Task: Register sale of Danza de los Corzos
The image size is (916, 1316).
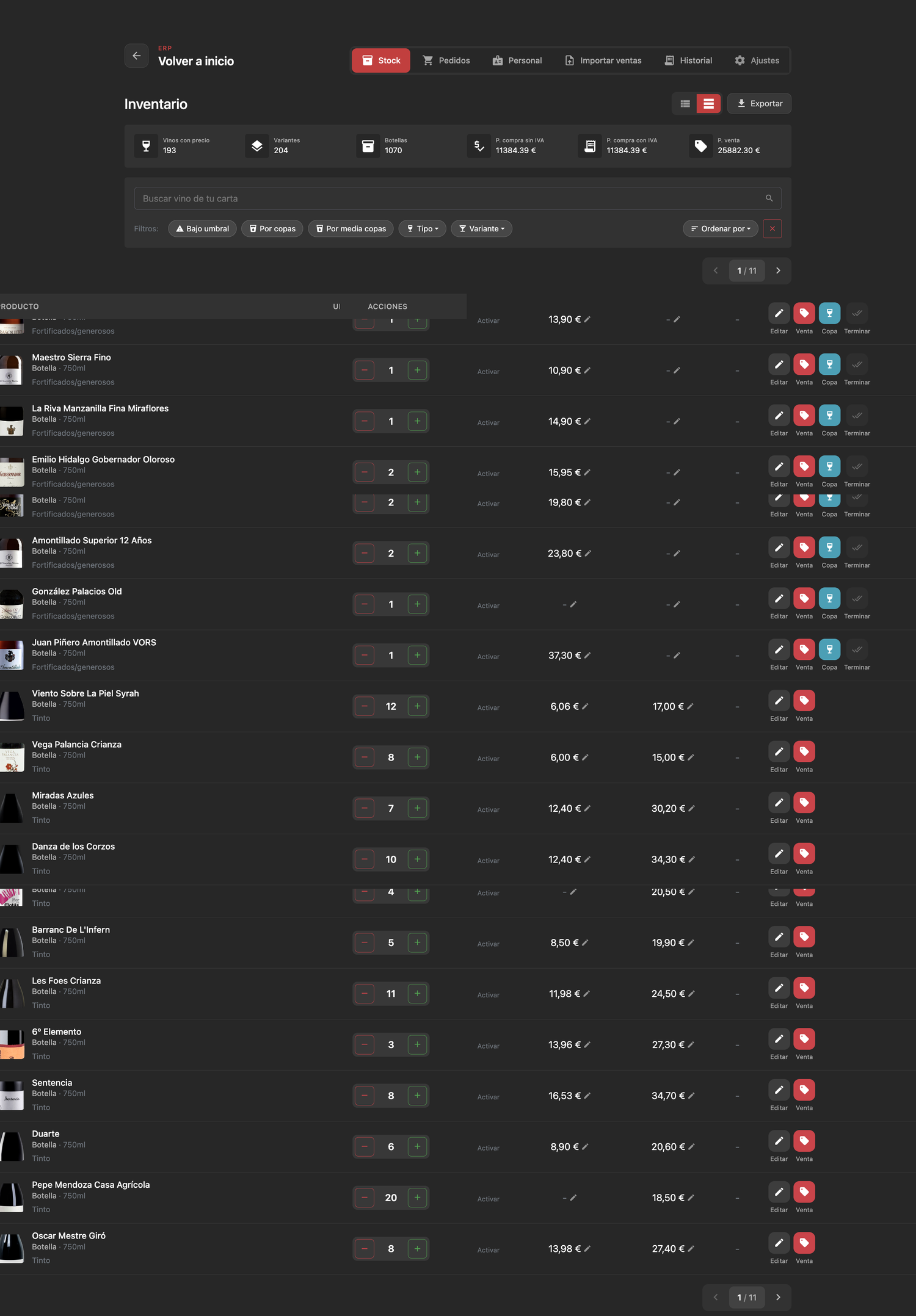Action: 804,853
